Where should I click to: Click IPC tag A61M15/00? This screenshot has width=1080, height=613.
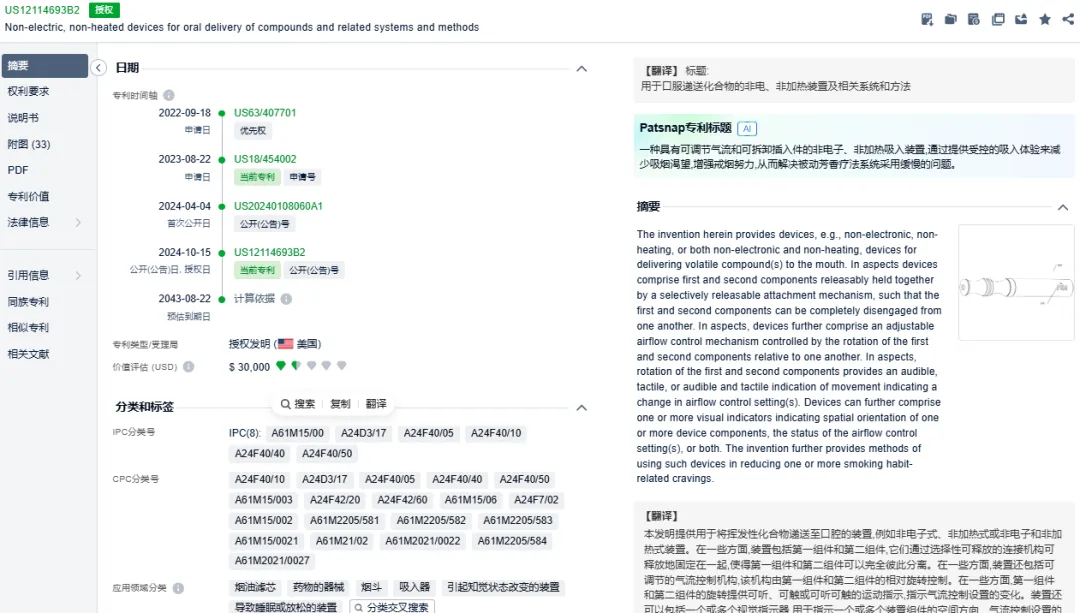click(298, 433)
